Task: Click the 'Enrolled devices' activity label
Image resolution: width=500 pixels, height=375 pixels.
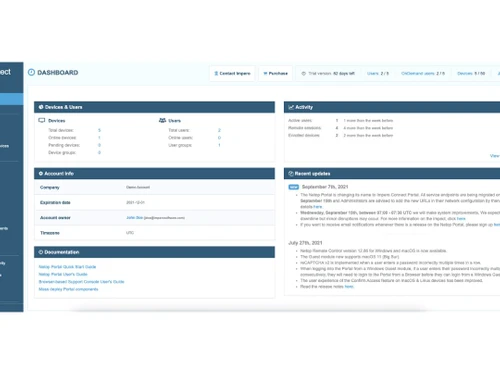Action: pyautogui.click(x=304, y=135)
